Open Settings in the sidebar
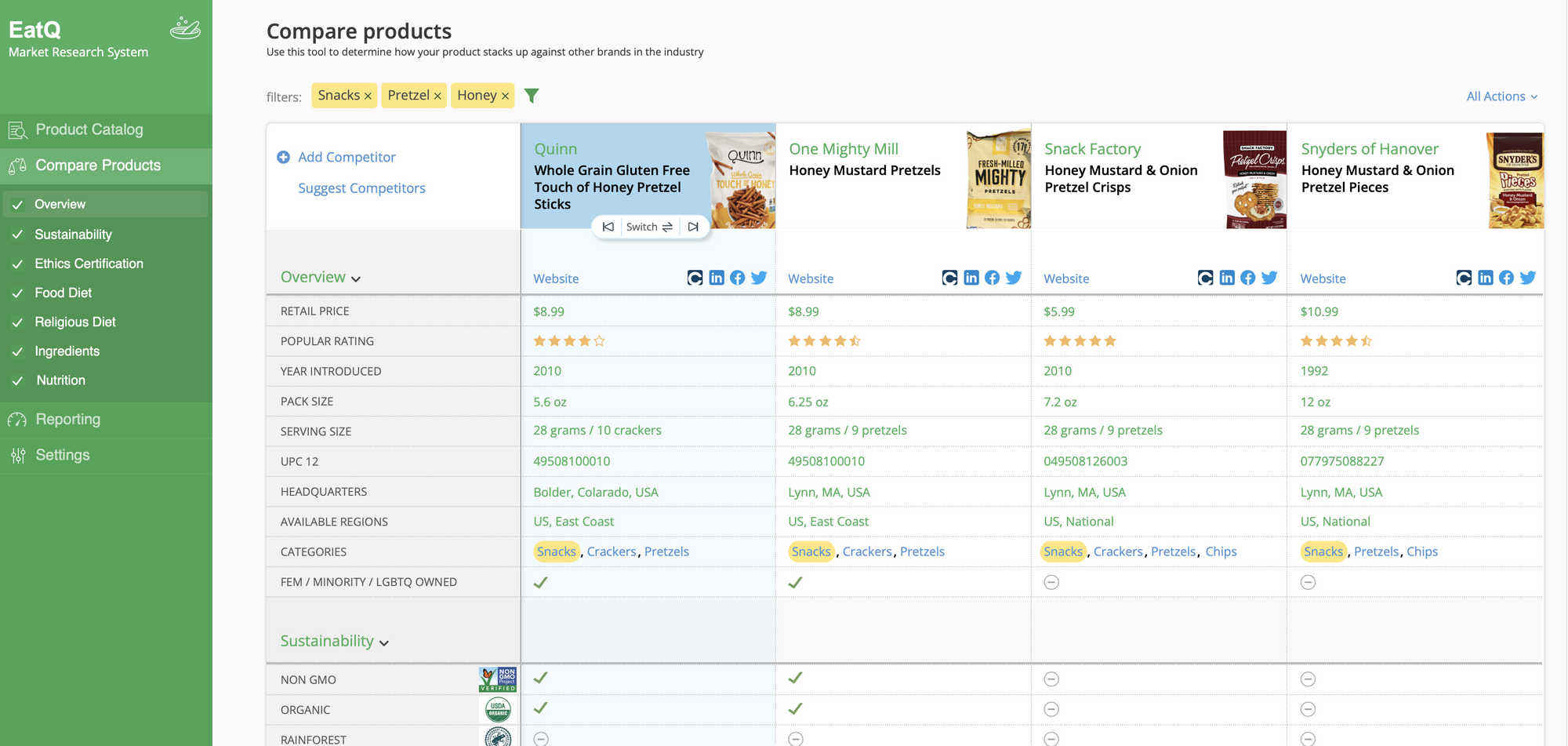1568x746 pixels. [106, 455]
